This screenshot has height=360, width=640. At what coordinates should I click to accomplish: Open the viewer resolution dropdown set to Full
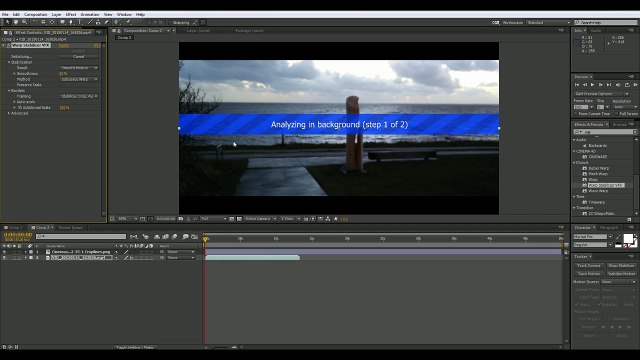214,219
